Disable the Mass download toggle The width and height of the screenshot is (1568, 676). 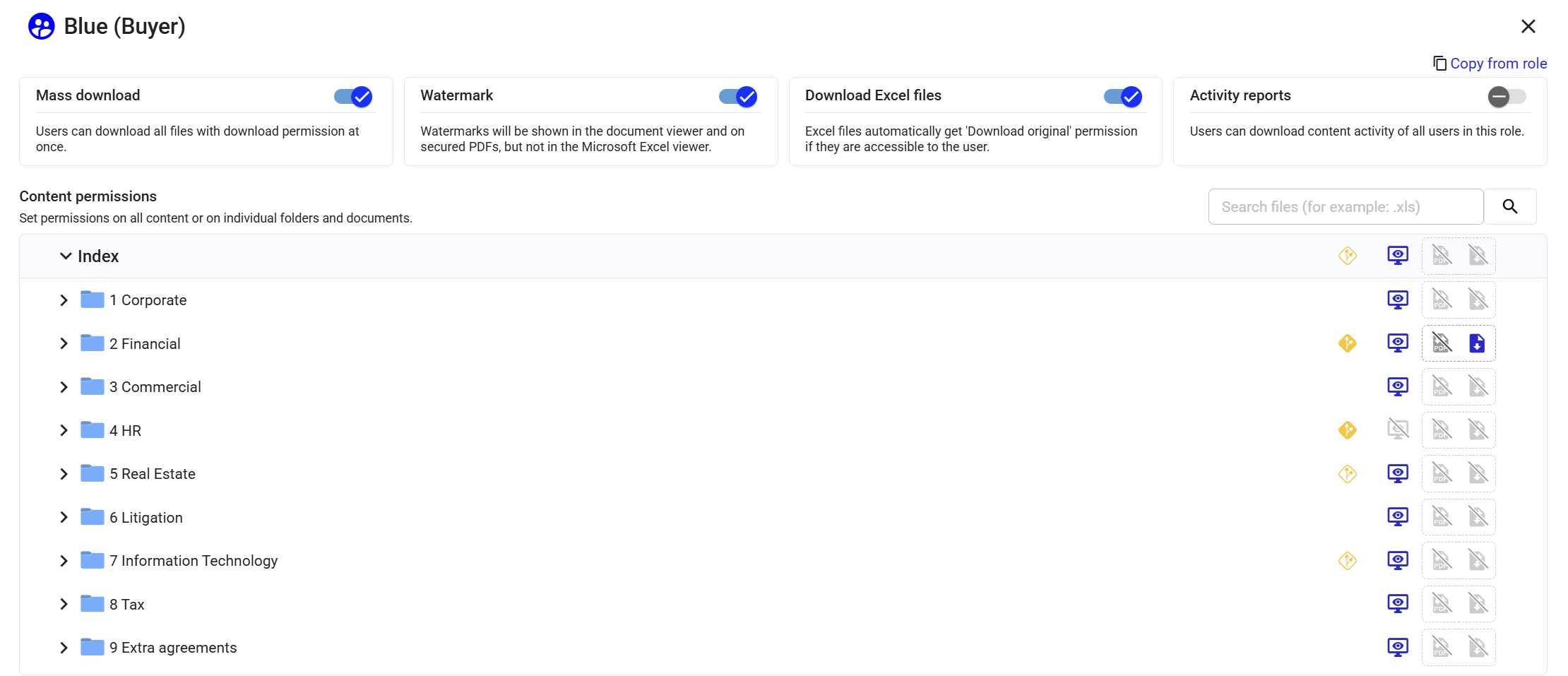(353, 97)
